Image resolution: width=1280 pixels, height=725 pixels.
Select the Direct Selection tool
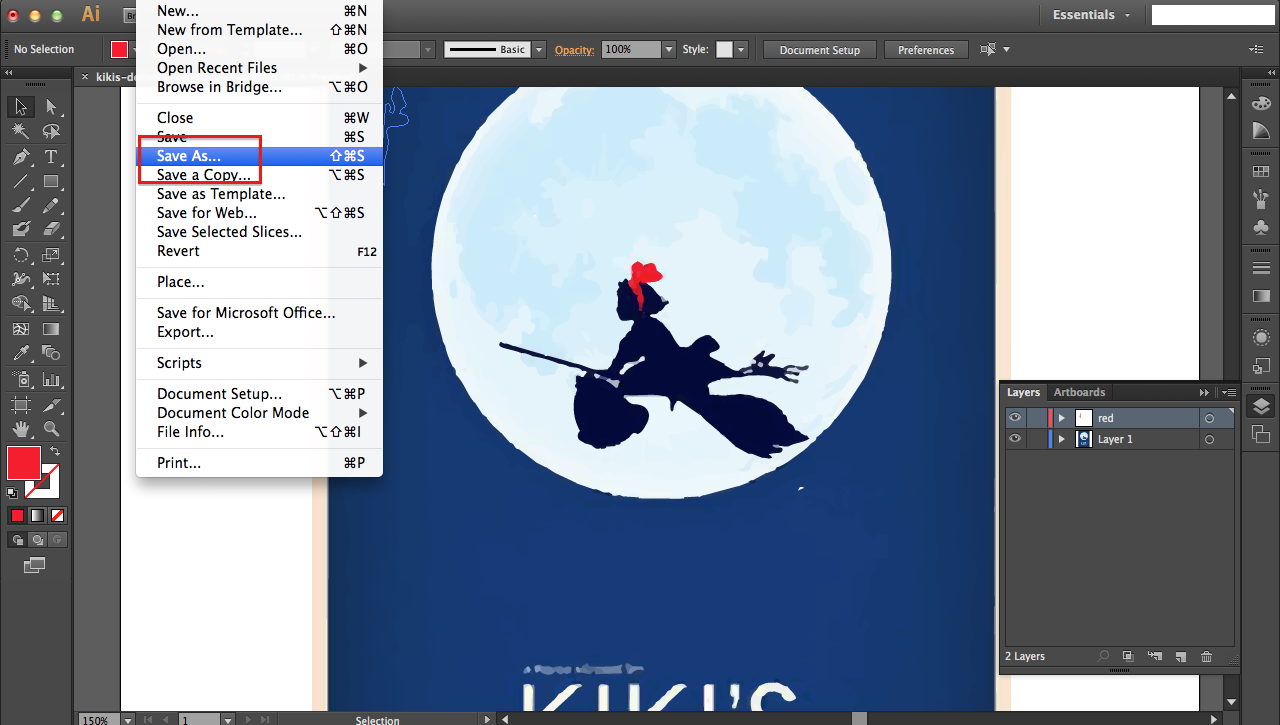click(x=51, y=107)
